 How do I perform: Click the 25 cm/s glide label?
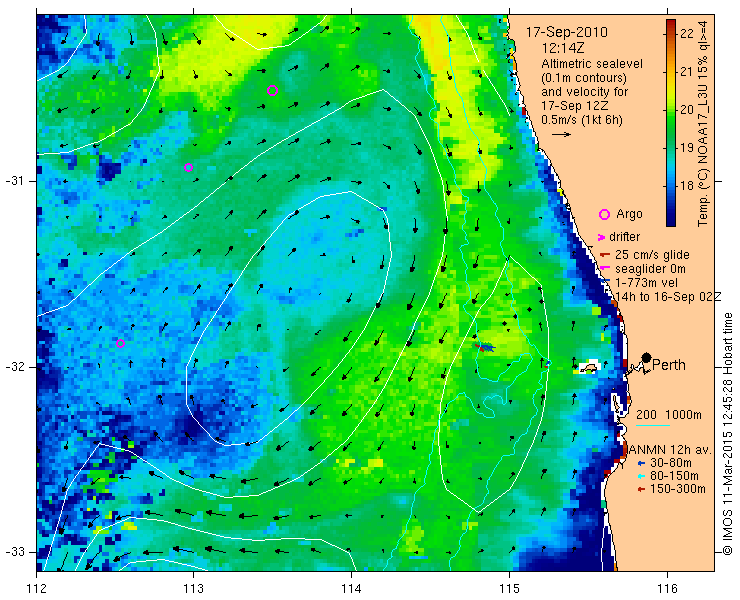(x=652, y=255)
